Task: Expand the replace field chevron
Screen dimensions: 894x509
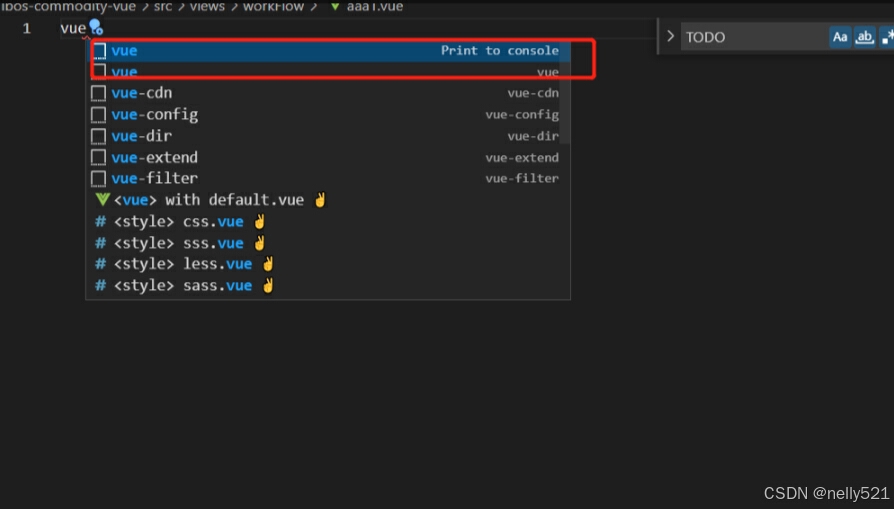Action: pyautogui.click(x=670, y=36)
